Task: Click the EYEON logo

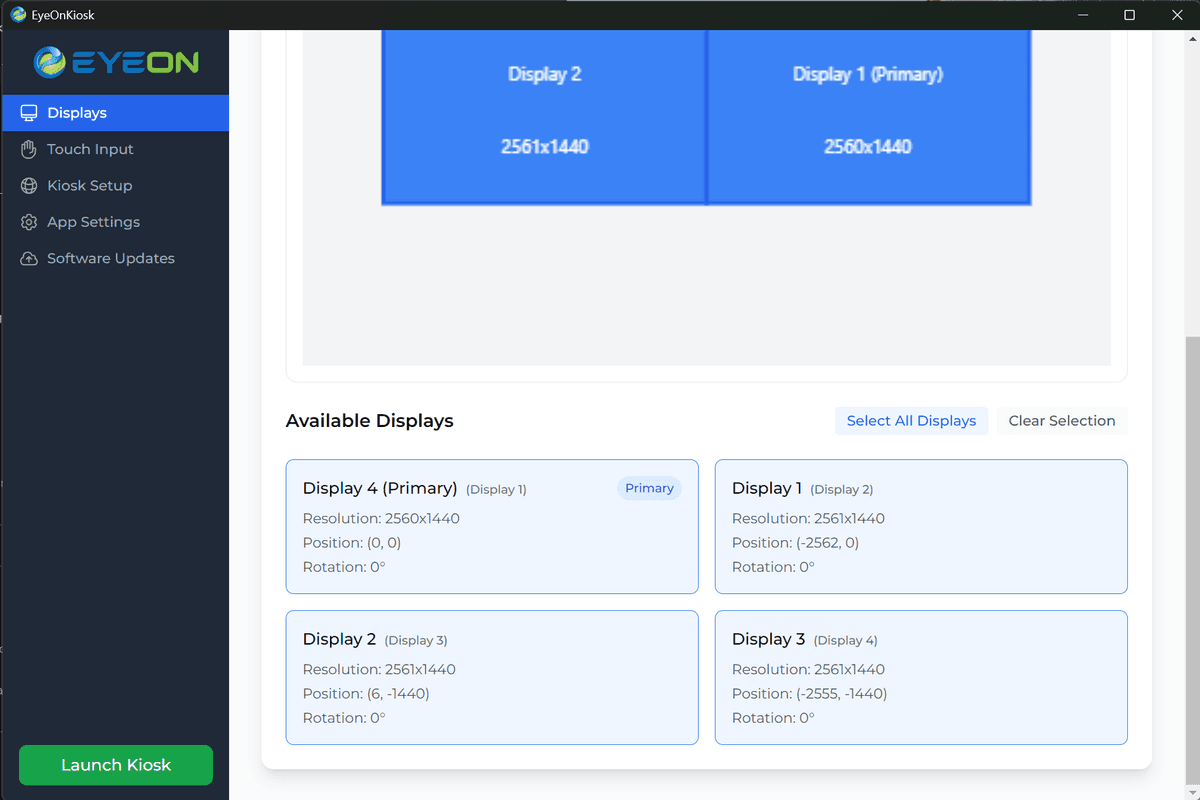Action: click(x=115, y=62)
